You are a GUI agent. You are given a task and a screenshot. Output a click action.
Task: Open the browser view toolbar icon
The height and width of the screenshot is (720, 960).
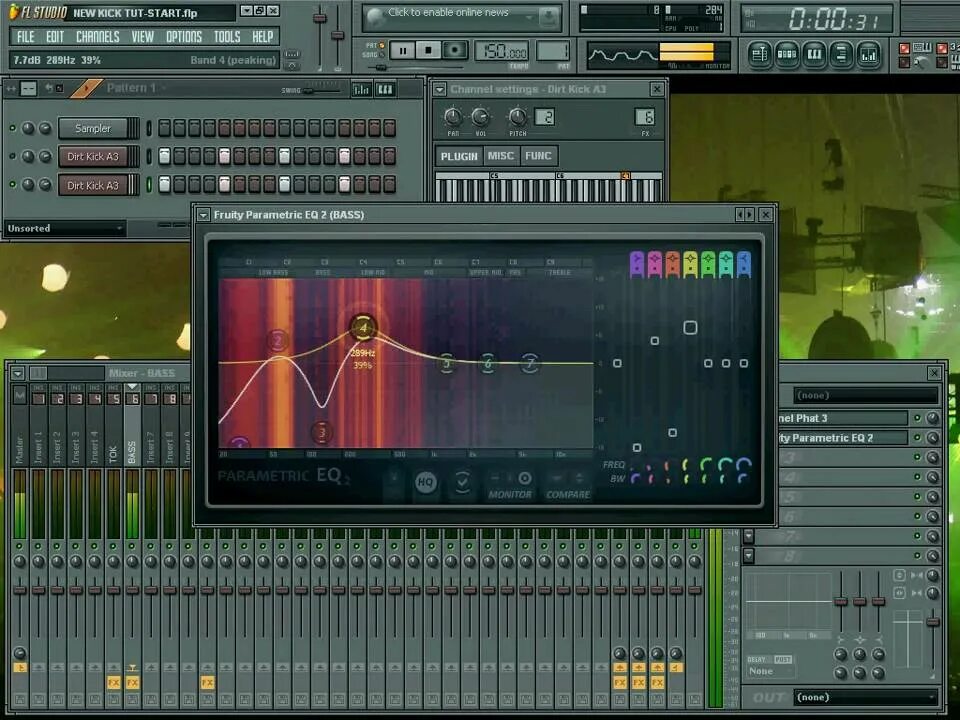click(841, 54)
